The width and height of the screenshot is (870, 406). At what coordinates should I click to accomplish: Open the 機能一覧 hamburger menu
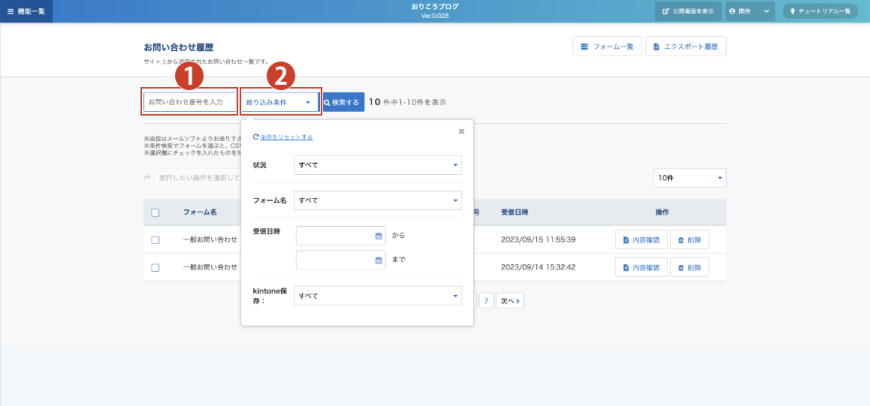[x=26, y=11]
